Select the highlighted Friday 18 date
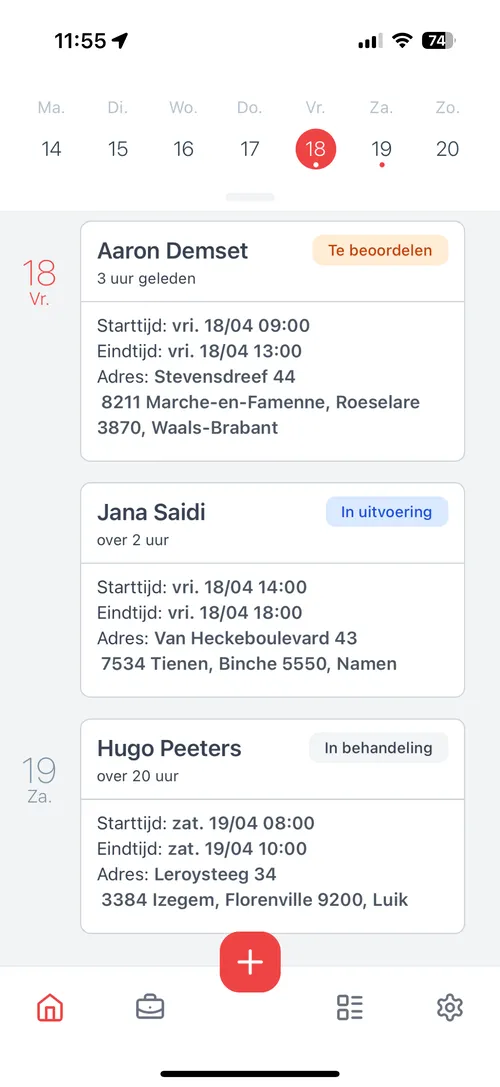Viewport: 500px width, 1087px height. click(x=316, y=148)
